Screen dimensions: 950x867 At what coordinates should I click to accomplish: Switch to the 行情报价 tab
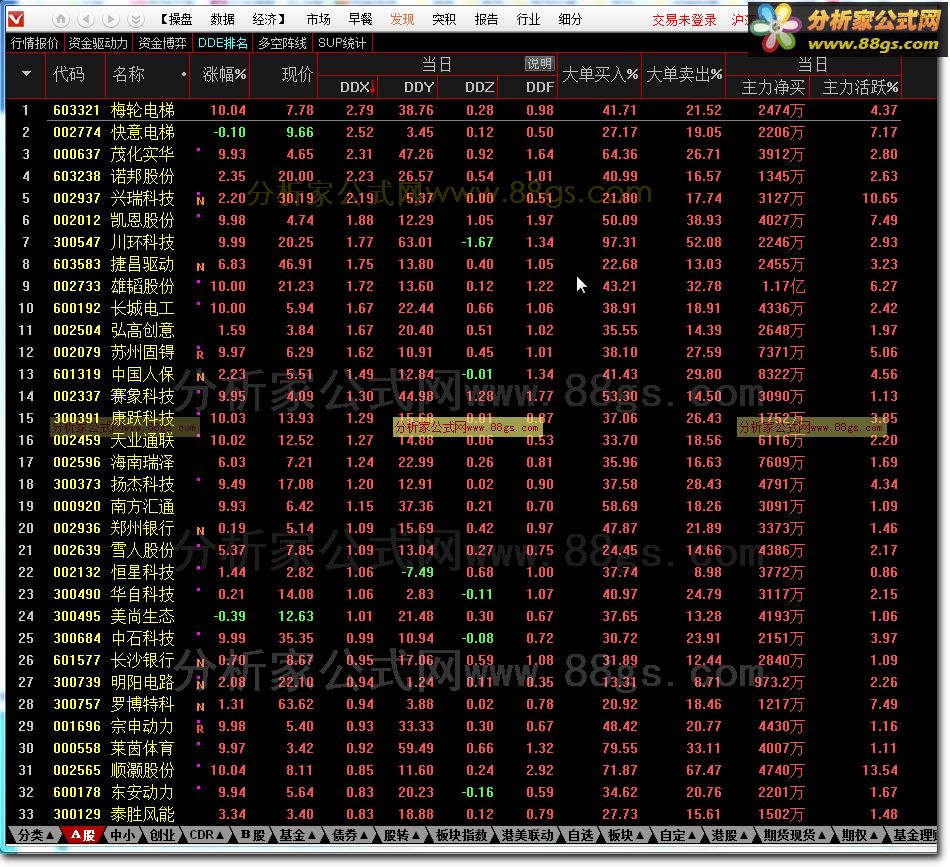point(35,43)
